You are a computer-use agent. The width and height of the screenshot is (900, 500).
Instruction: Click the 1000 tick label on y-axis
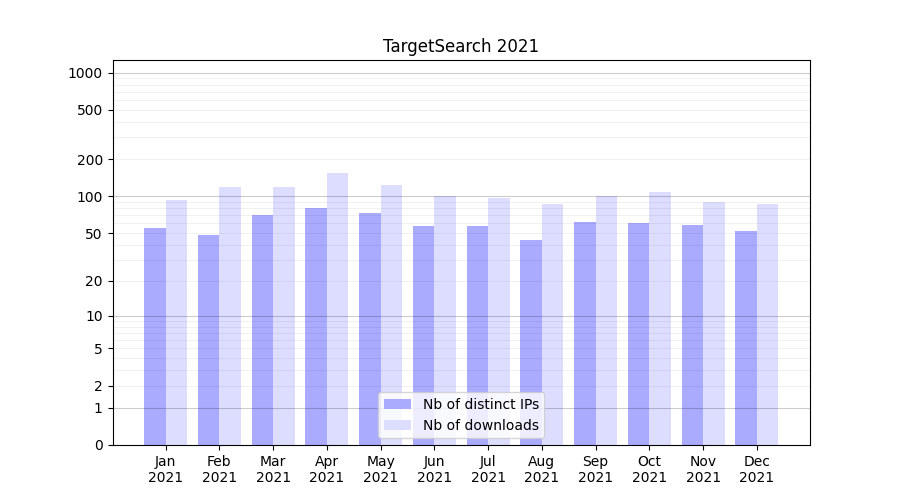pyautogui.click(x=85, y=73)
